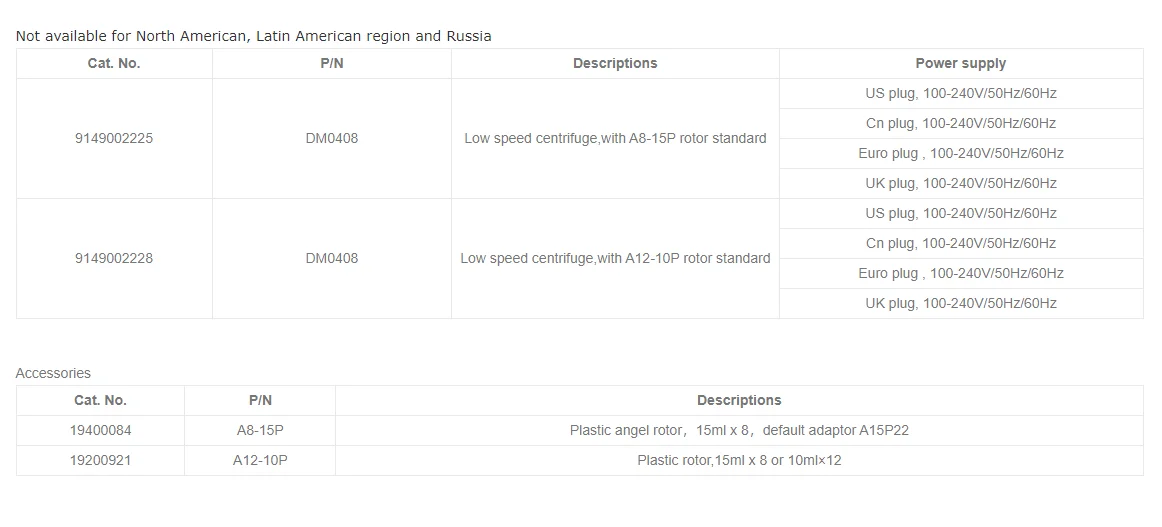Select the Power supply column header
1162x527 pixels.
point(960,63)
